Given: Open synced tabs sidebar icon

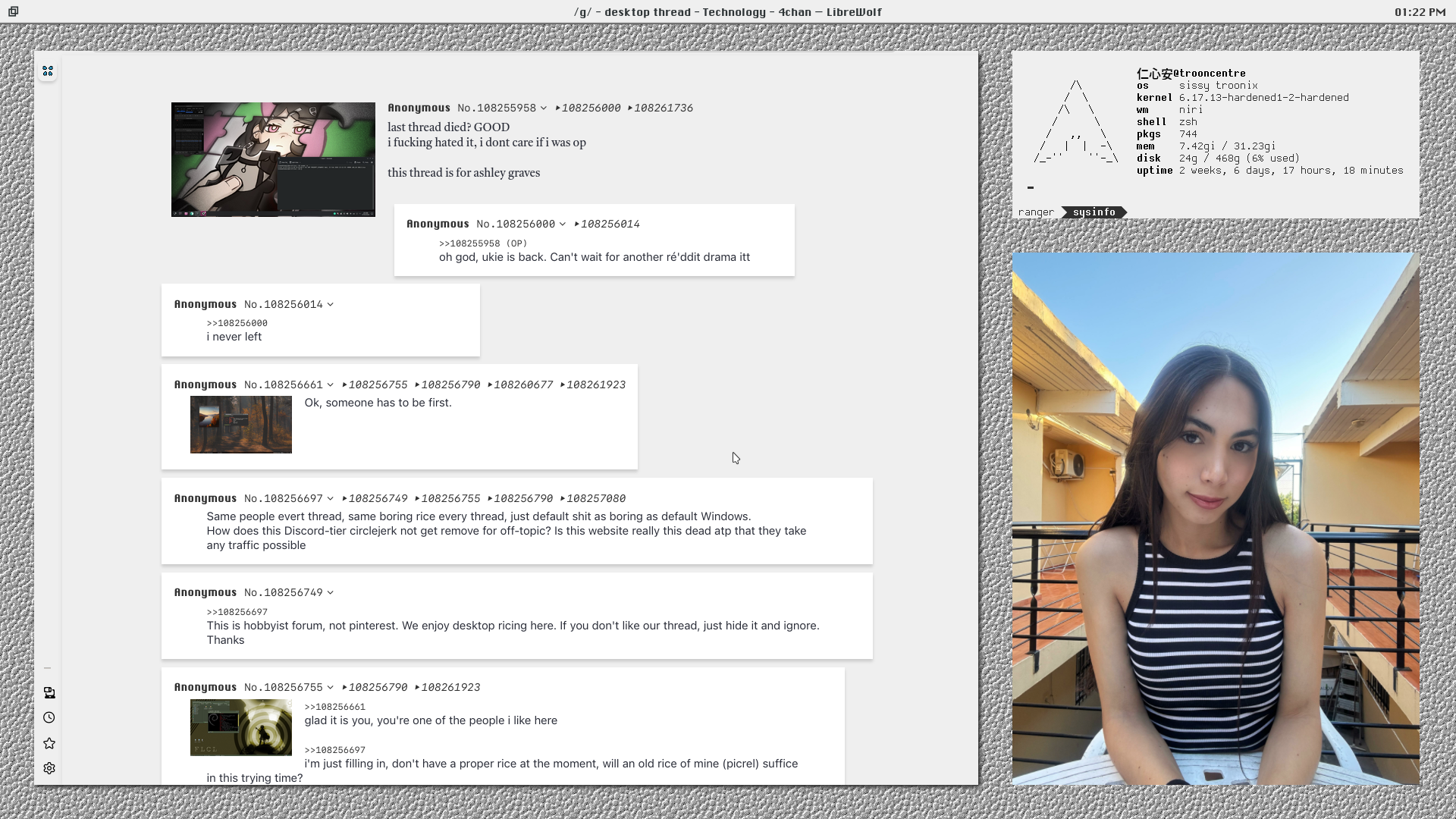Looking at the screenshot, I should click(49, 692).
